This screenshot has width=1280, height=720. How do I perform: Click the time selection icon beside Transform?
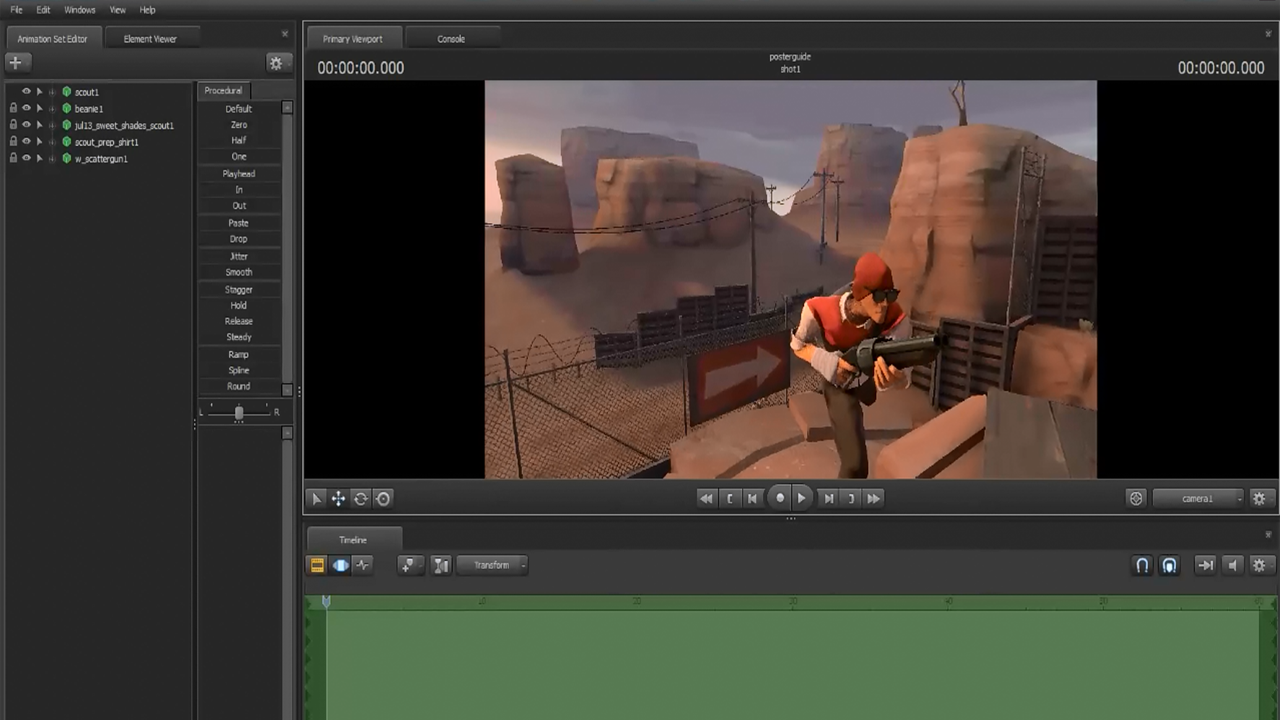coord(441,565)
